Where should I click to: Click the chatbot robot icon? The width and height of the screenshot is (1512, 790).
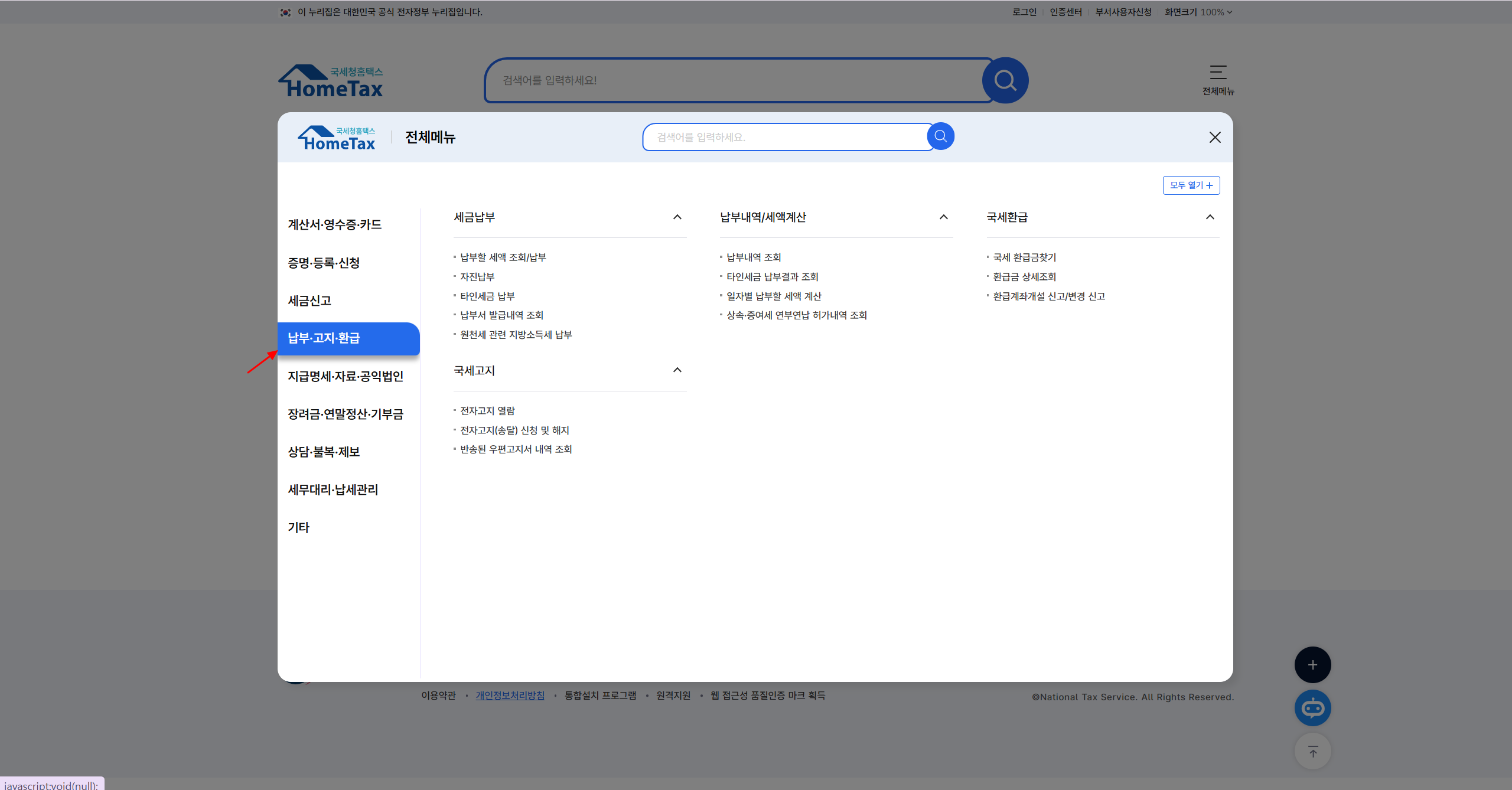point(1312,708)
